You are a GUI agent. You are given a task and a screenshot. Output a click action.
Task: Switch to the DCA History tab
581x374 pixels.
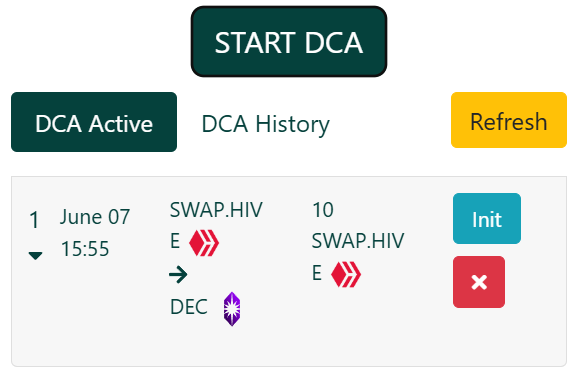point(265,124)
